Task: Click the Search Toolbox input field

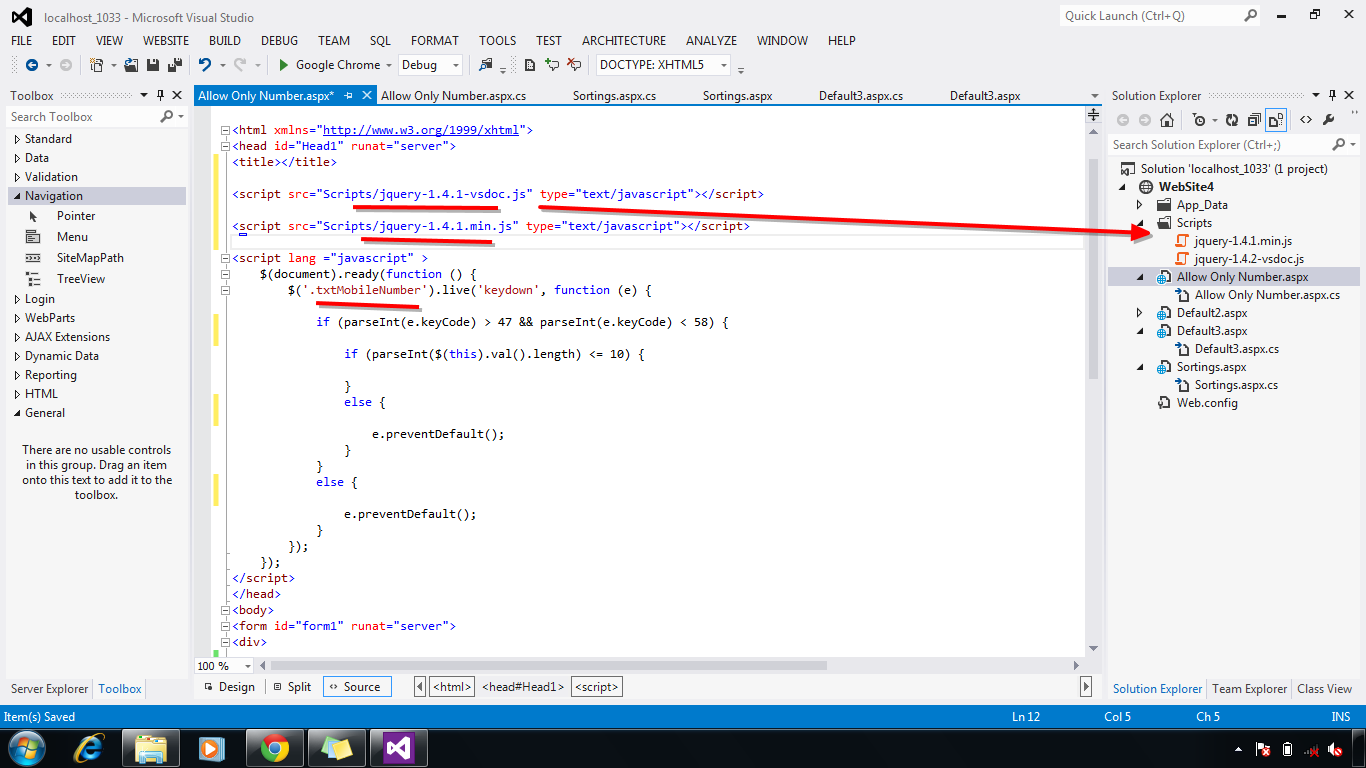Action: (x=83, y=117)
